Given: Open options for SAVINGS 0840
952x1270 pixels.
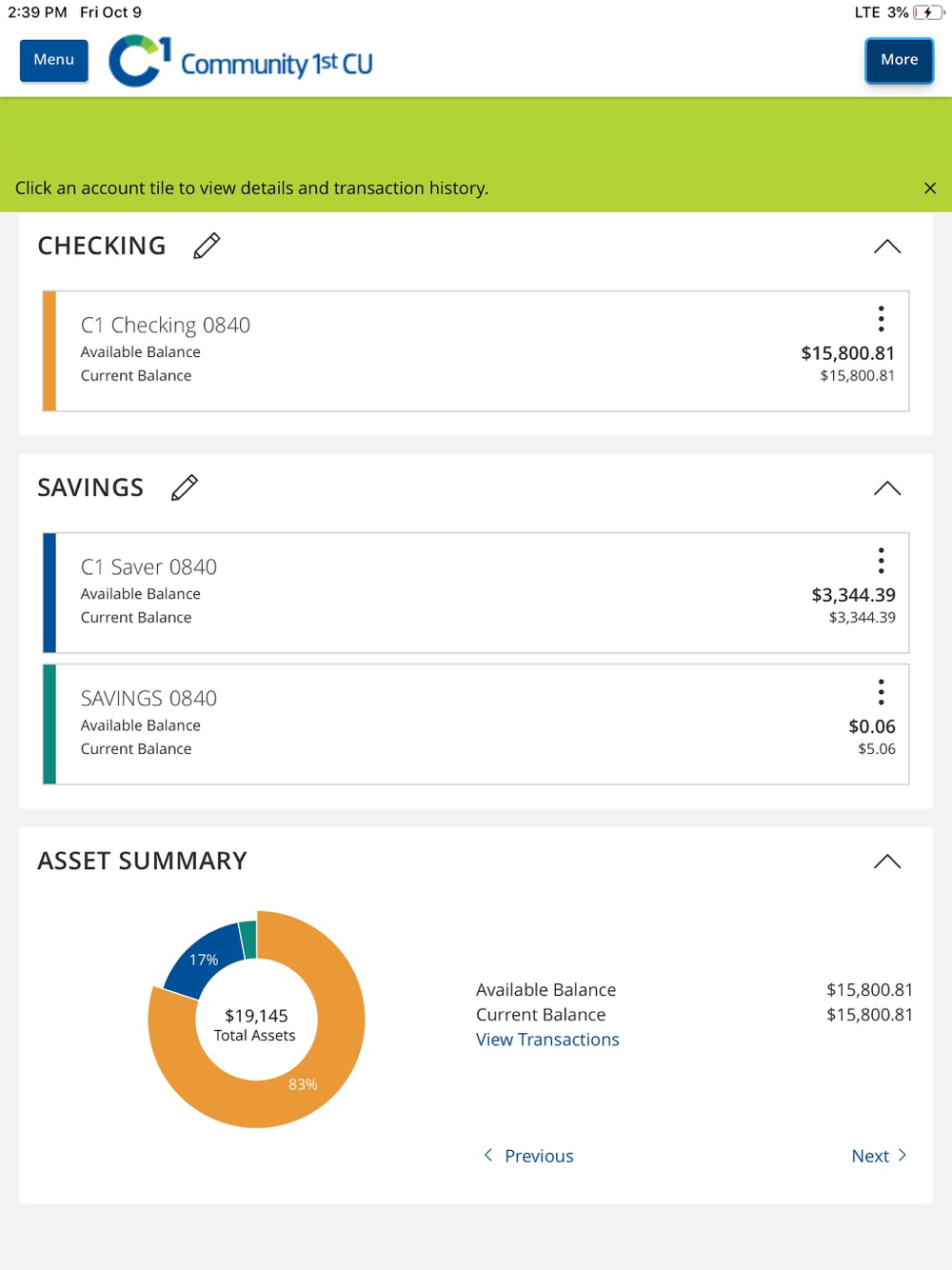Looking at the screenshot, I should click(x=881, y=691).
